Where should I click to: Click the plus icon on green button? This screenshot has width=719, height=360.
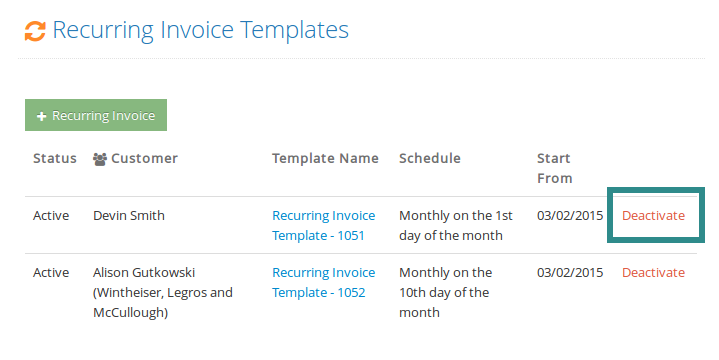41,116
